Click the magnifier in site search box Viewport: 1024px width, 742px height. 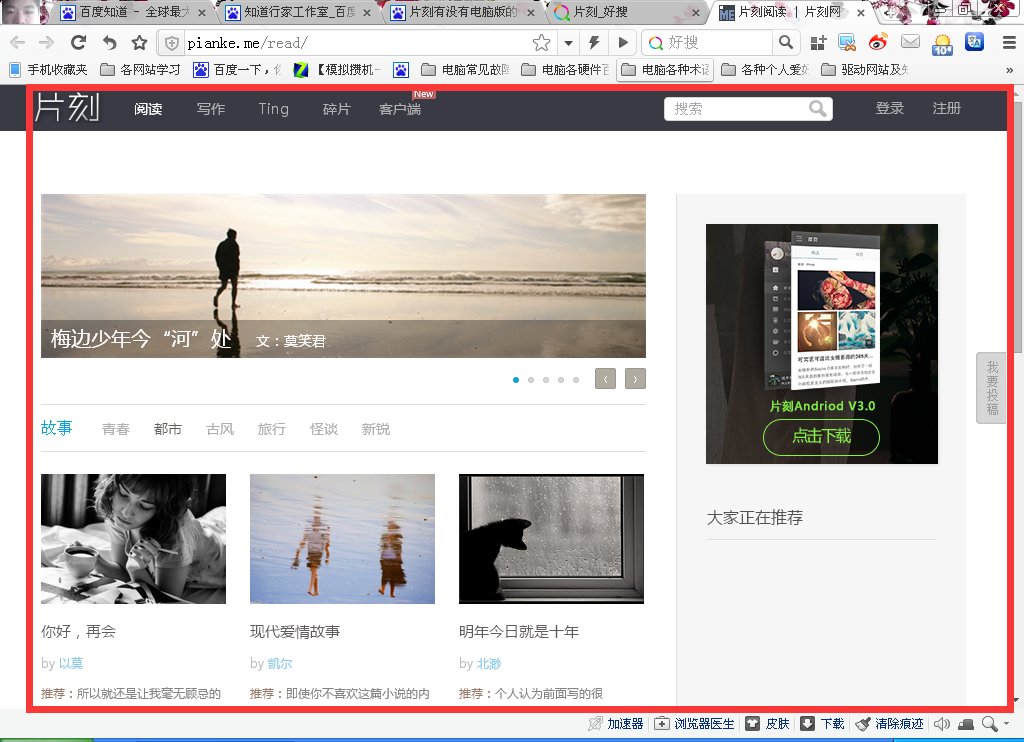[818, 109]
